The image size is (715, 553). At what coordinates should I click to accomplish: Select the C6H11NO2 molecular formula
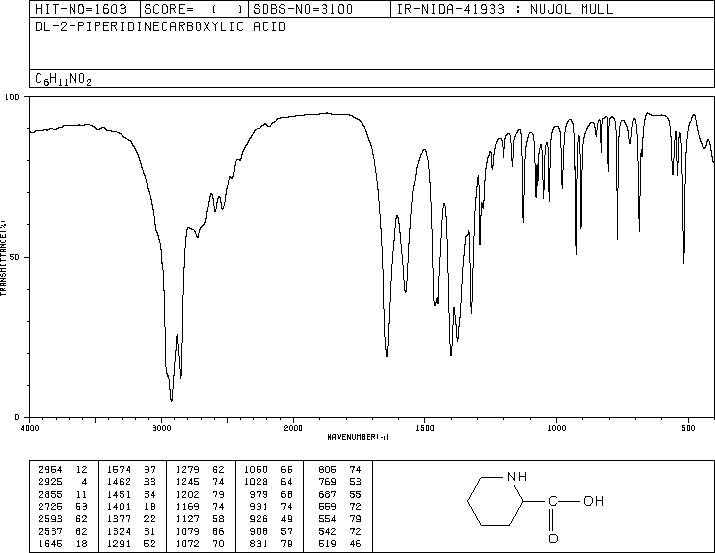pyautogui.click(x=63, y=80)
